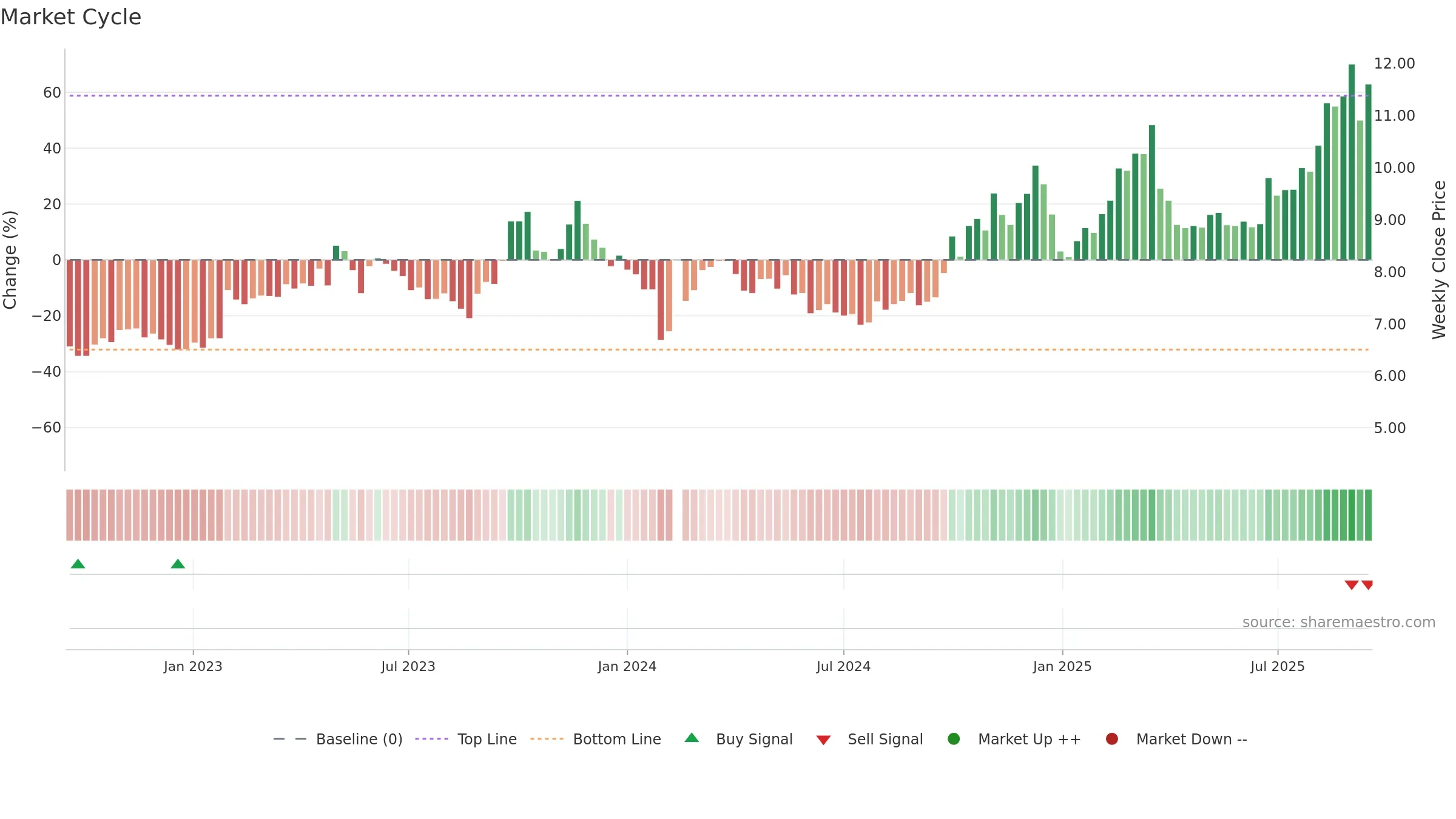This screenshot has height=819, width=1456.
Task: Click the 5.00 price axis label
Action: click(1390, 428)
